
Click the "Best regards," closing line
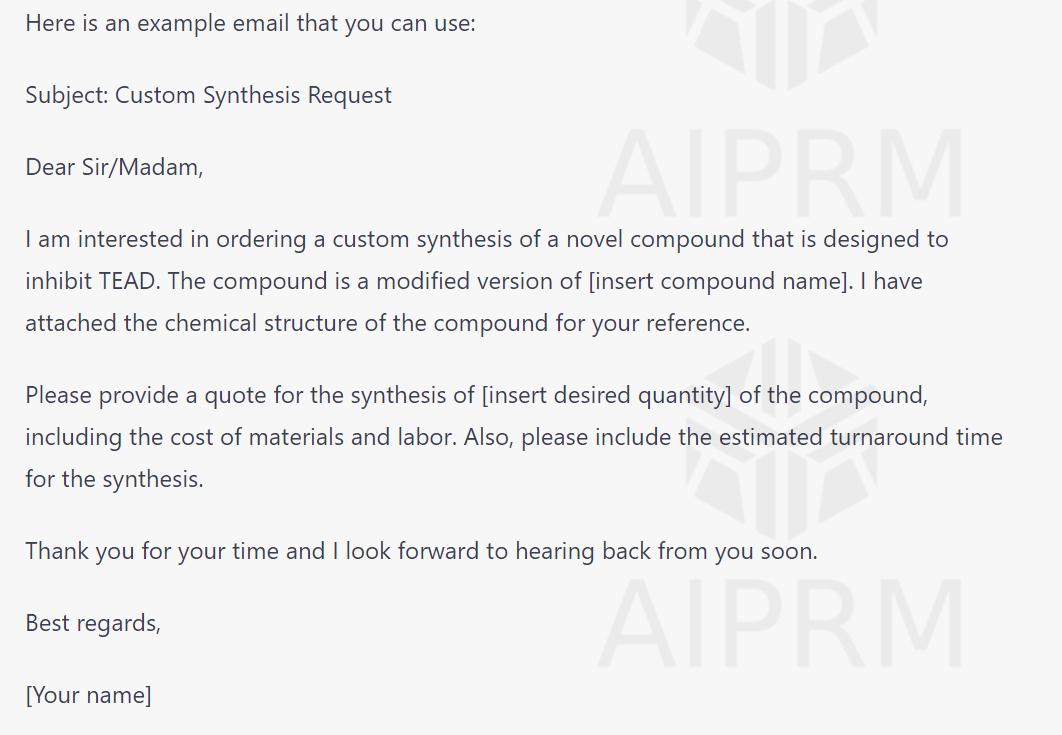tap(93, 623)
